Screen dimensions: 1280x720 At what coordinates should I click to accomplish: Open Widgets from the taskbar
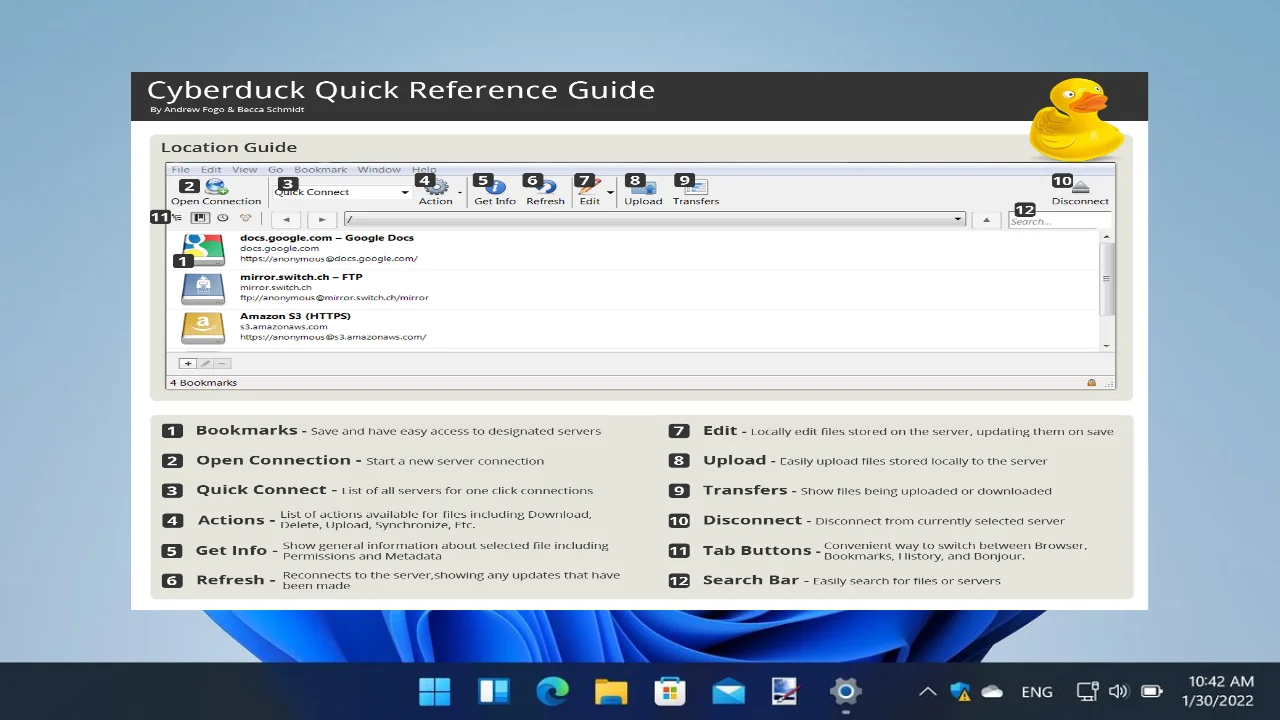click(x=494, y=691)
